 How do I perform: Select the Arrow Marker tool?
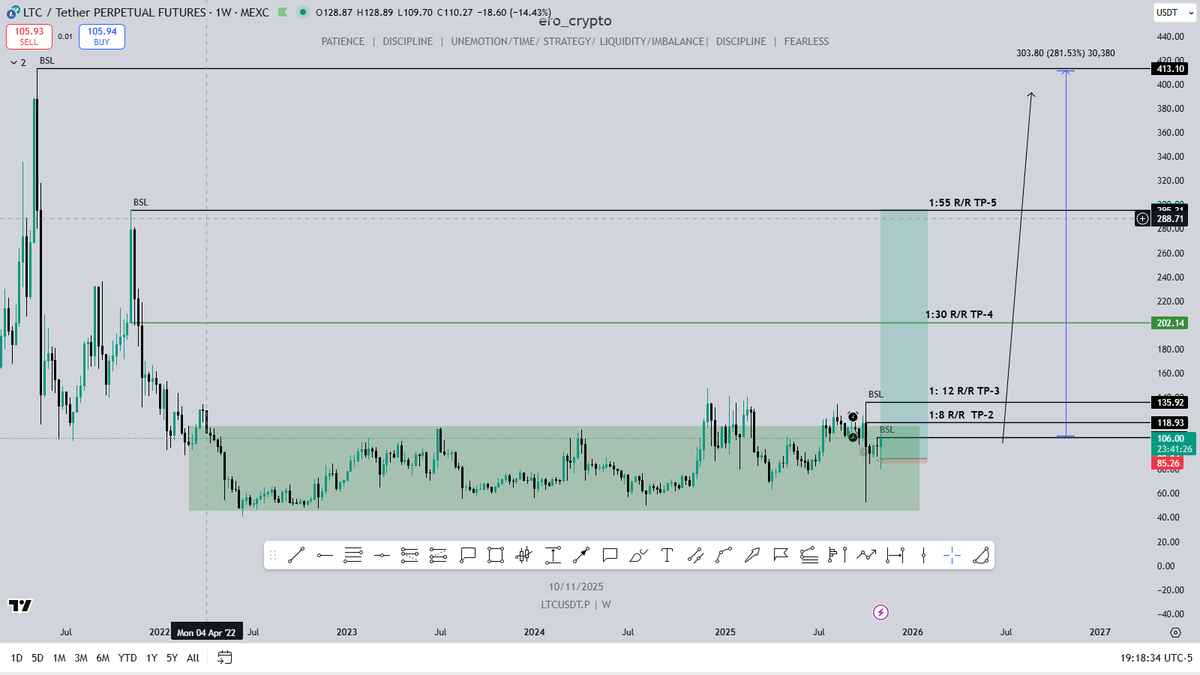[x=753, y=555]
